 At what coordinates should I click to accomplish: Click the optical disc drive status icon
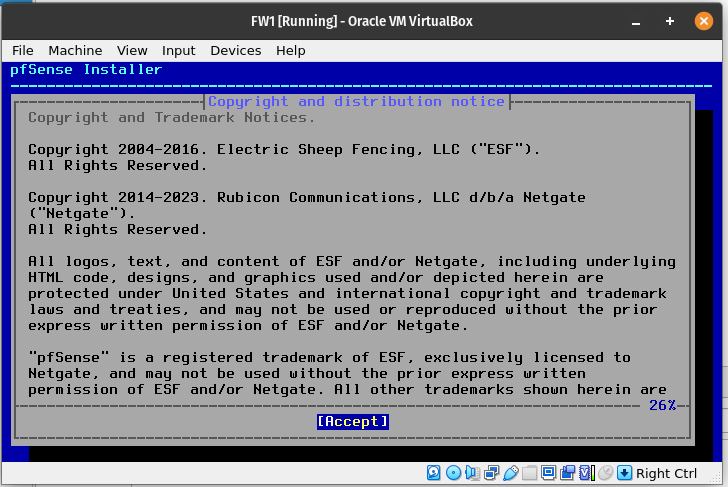coord(453,473)
